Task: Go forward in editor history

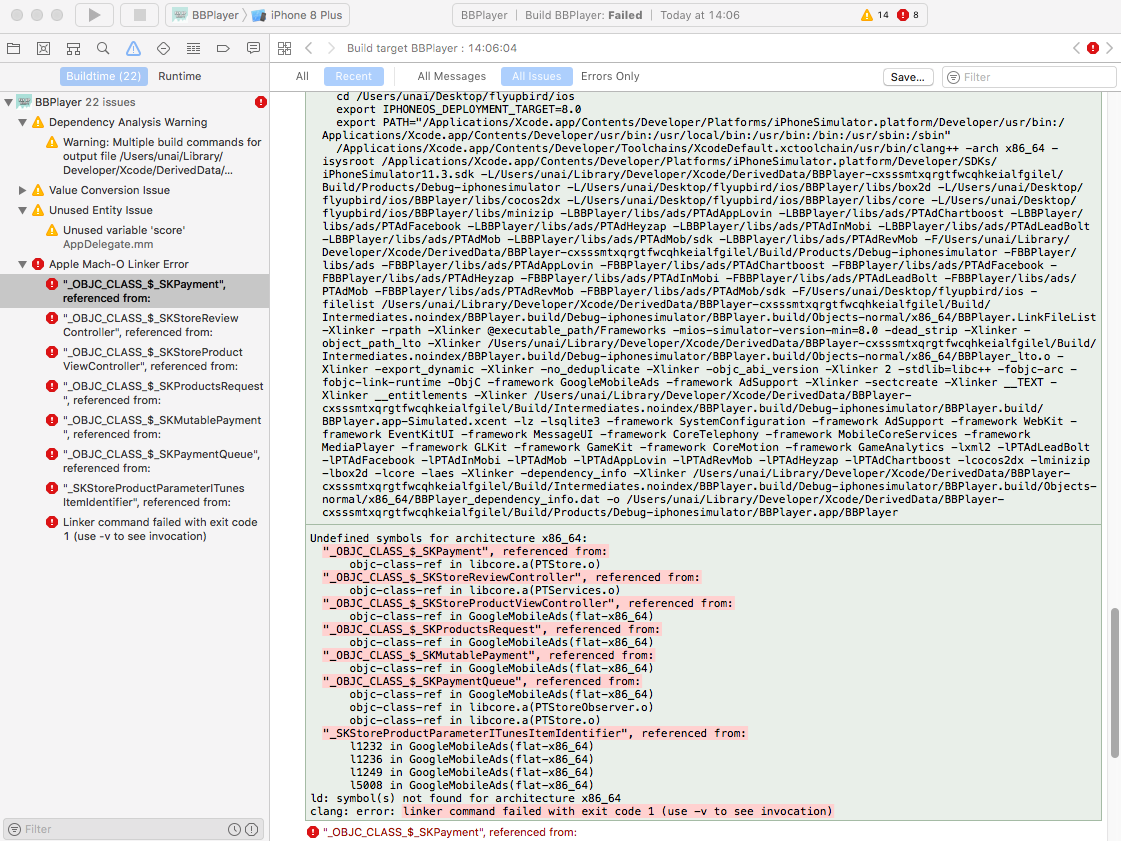Action: tap(330, 49)
